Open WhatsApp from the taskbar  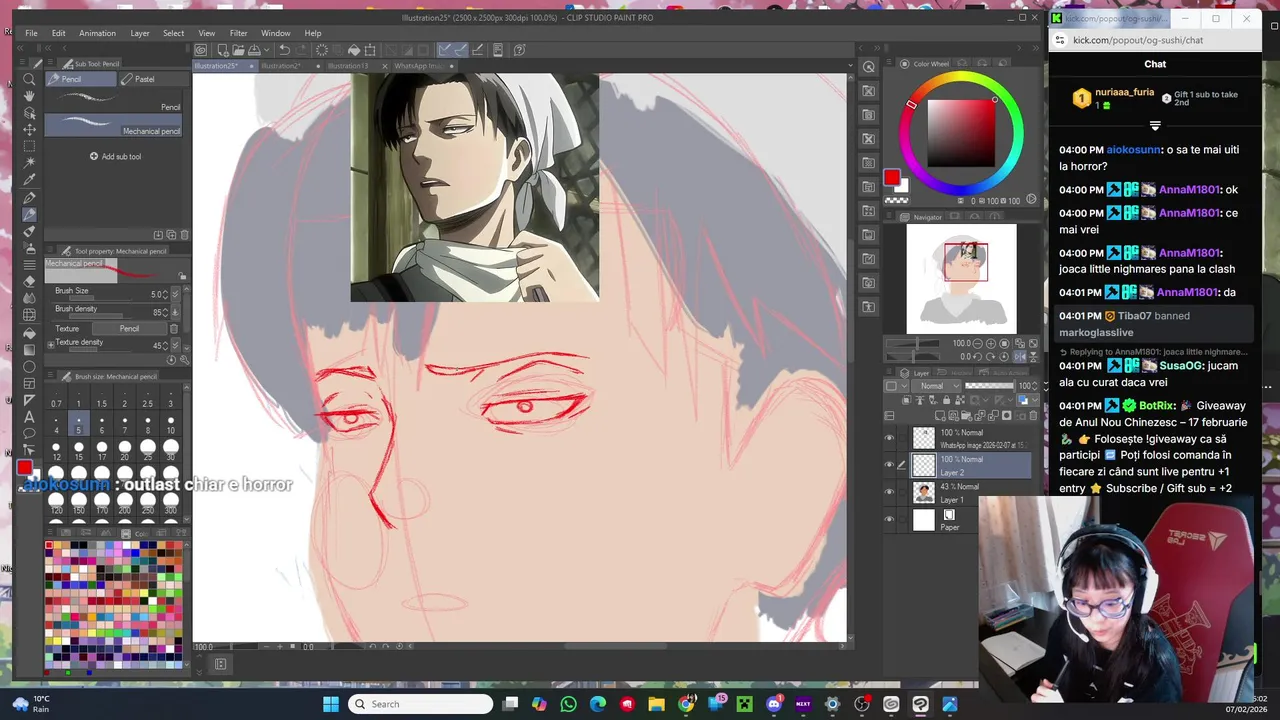click(x=569, y=704)
